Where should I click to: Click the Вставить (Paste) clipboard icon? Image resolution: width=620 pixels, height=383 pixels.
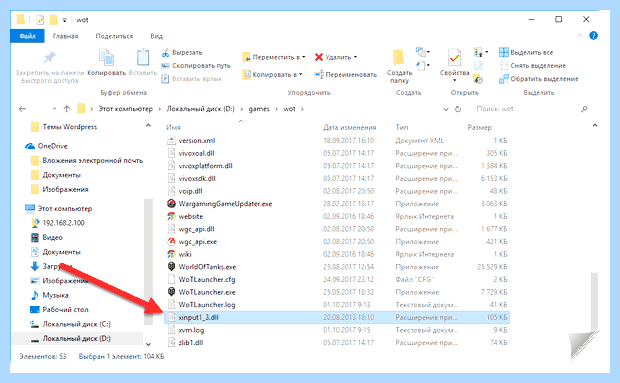coord(143,58)
